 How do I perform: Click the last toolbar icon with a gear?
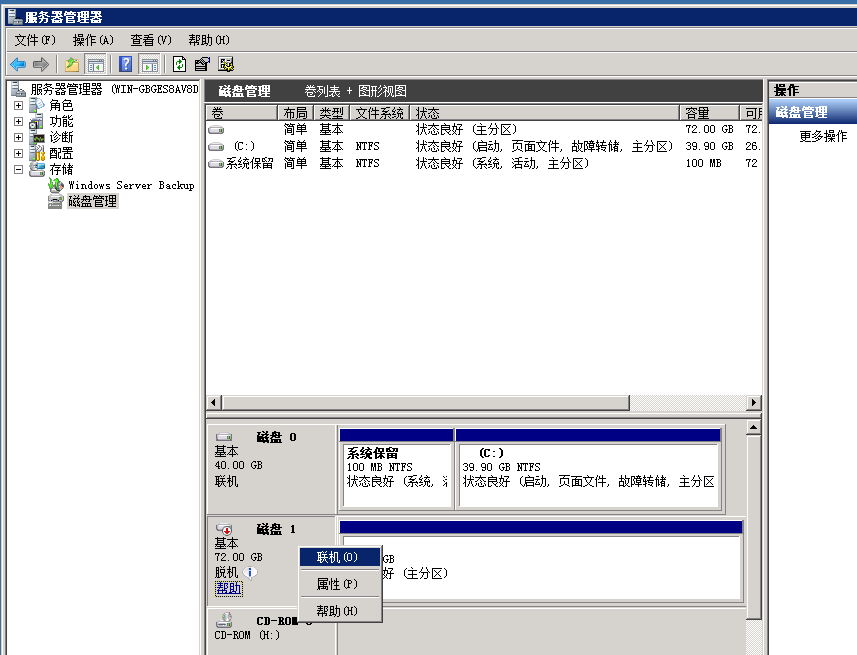pyautogui.click(x=226, y=64)
